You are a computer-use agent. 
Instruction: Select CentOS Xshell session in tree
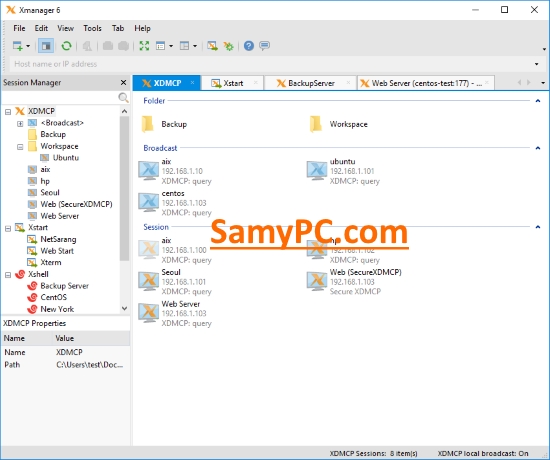pos(47,298)
